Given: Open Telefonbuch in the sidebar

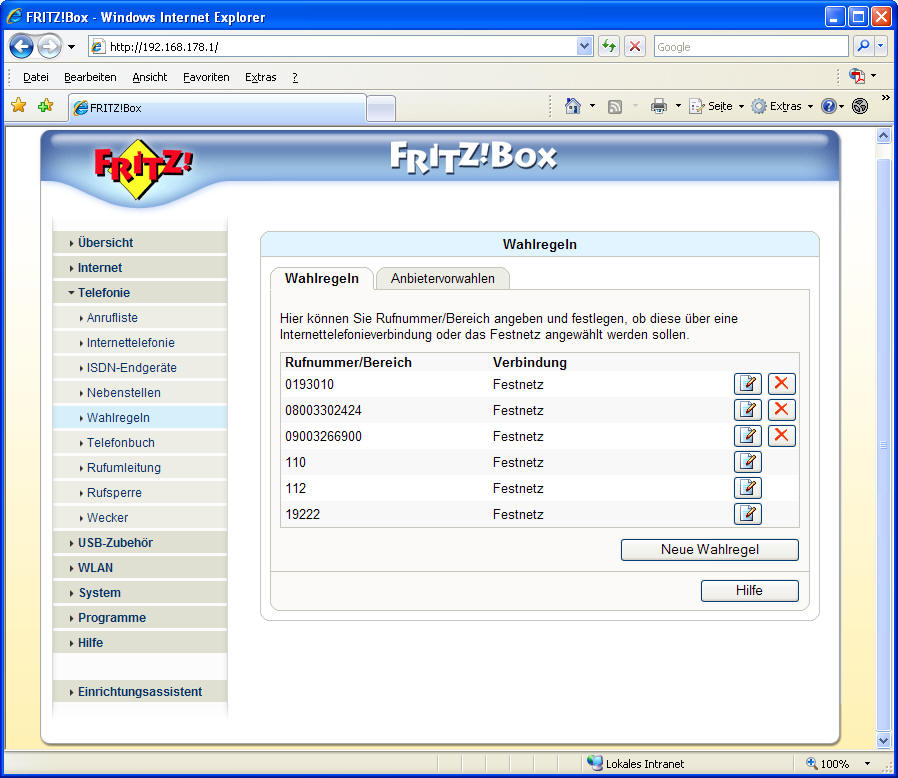Looking at the screenshot, I should [140, 443].
